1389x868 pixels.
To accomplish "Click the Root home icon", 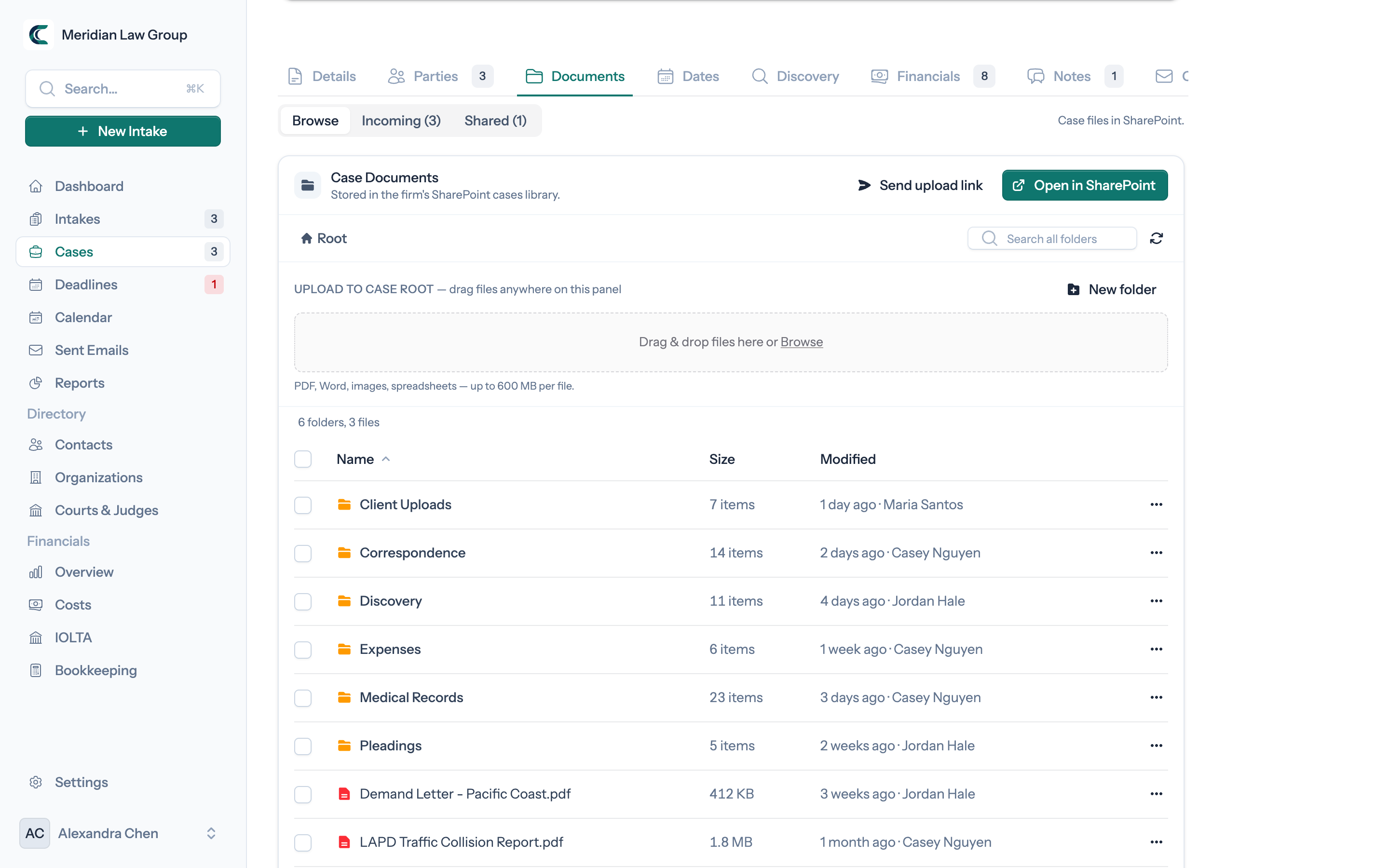I will [x=307, y=238].
